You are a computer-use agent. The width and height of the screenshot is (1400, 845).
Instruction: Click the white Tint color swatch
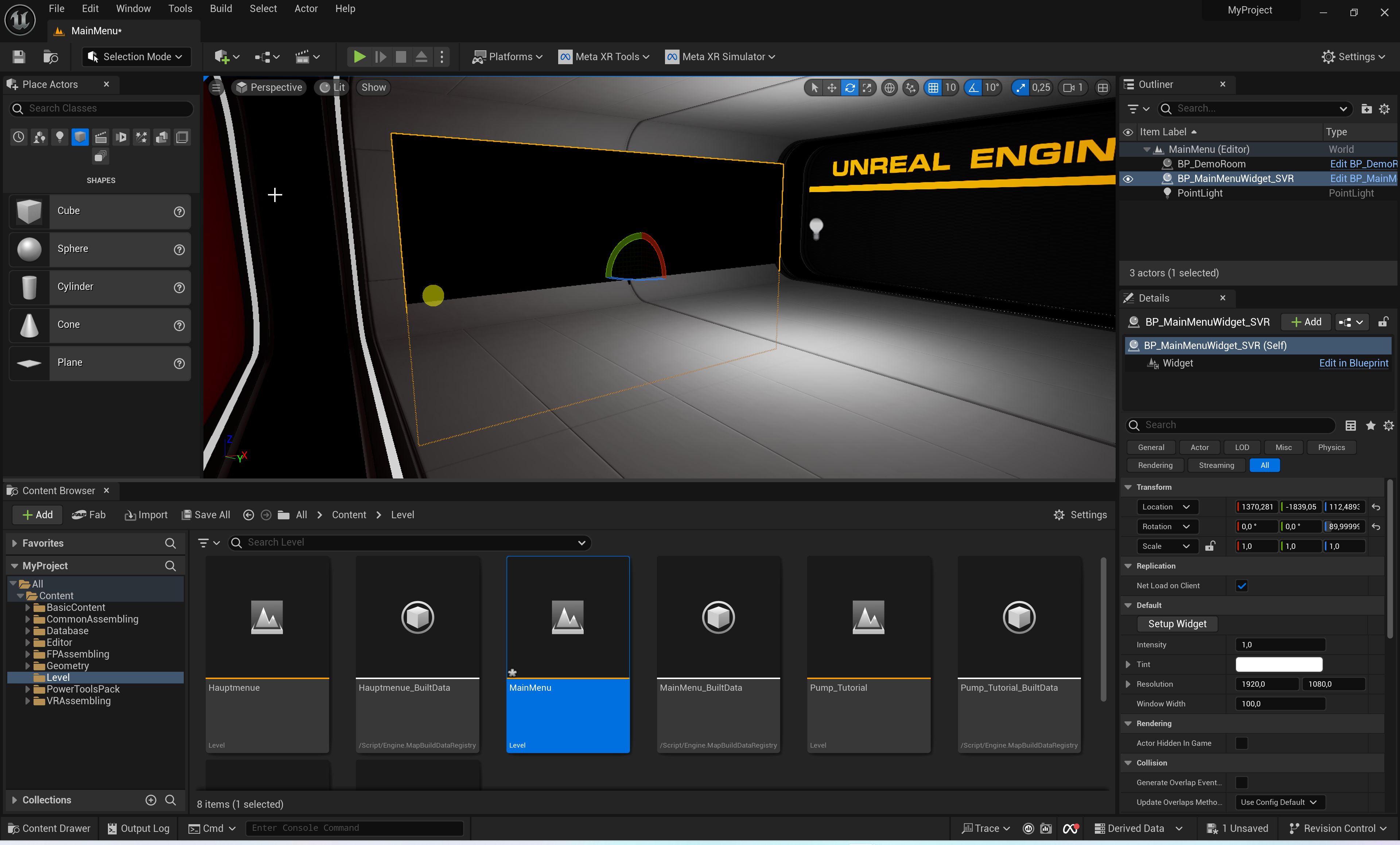pos(1278,664)
